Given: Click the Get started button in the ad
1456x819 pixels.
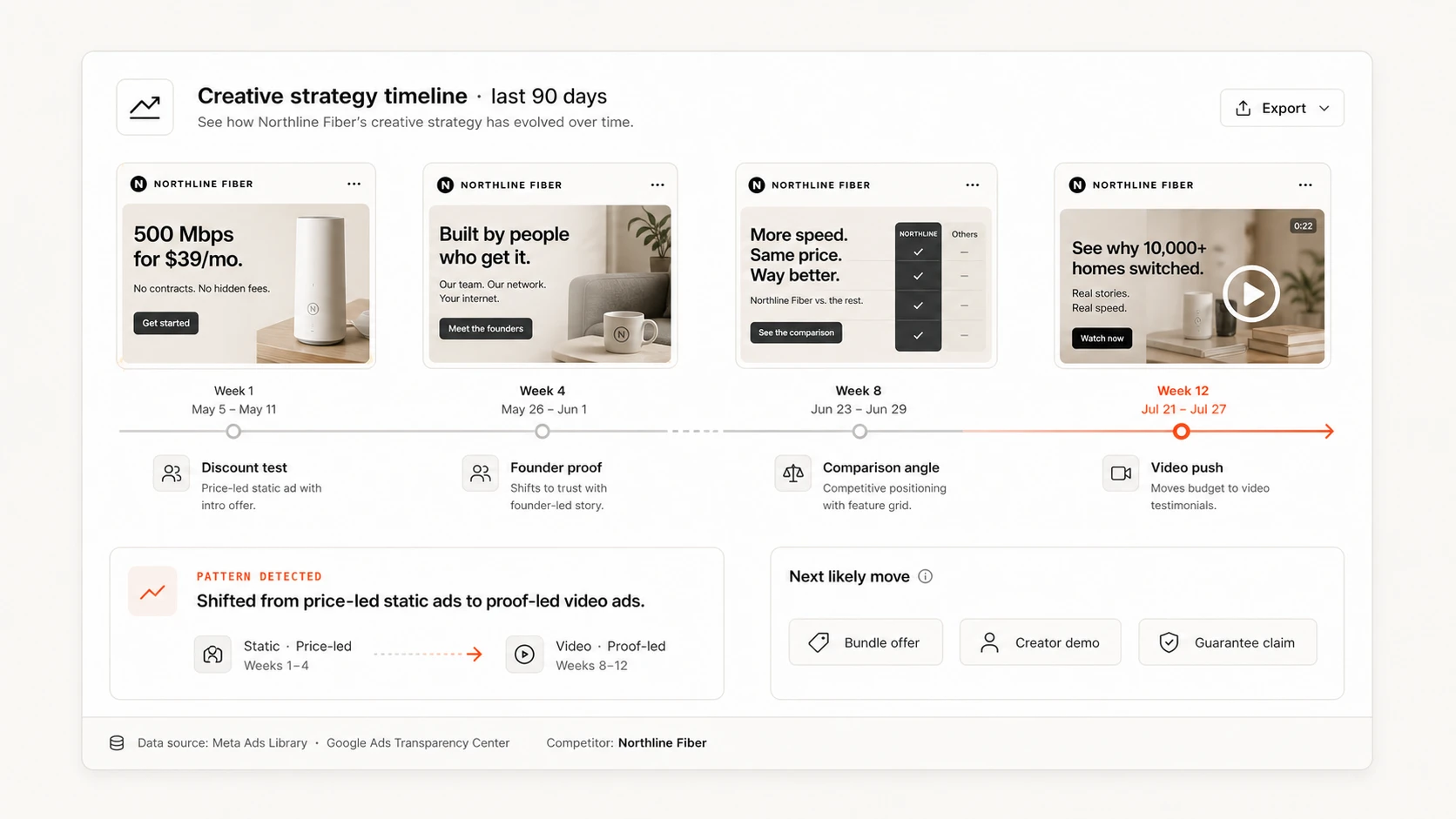Looking at the screenshot, I should [x=165, y=323].
